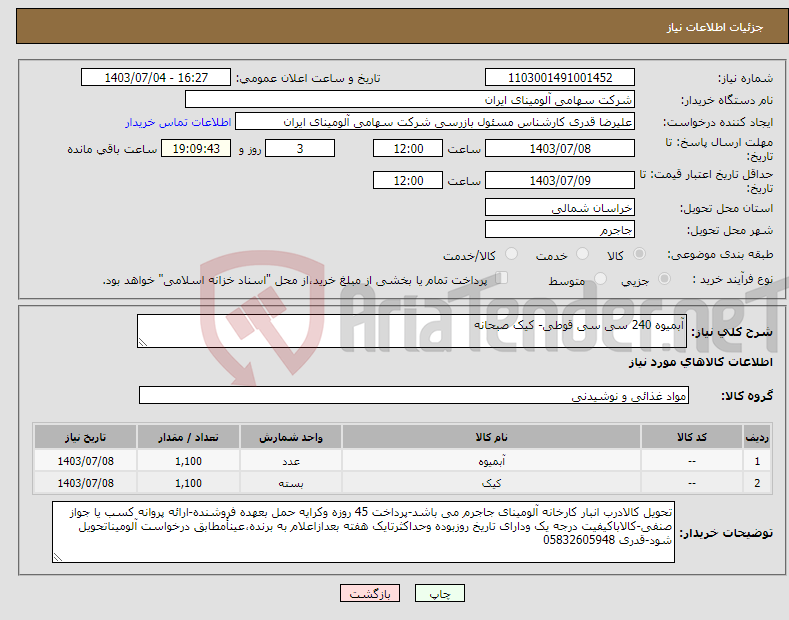
Task: Select the جزیی purchase type radio
Action: point(664,279)
